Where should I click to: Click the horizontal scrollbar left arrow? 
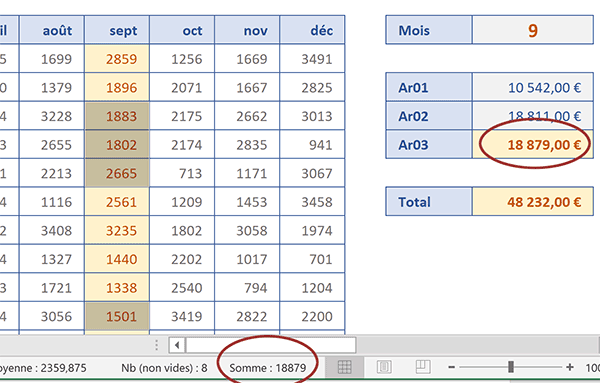pos(177,346)
